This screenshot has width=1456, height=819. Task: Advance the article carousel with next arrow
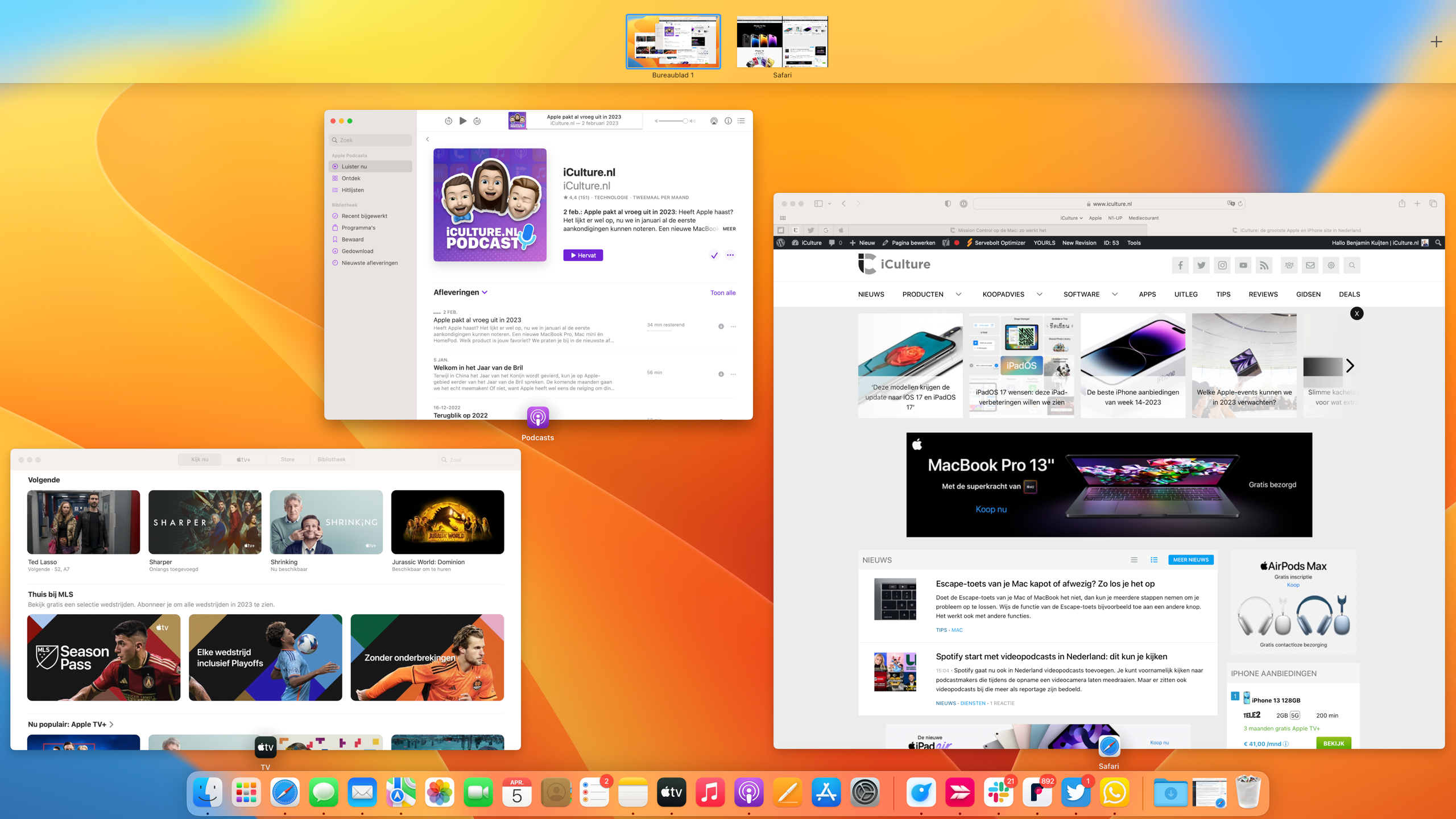[x=1350, y=366]
